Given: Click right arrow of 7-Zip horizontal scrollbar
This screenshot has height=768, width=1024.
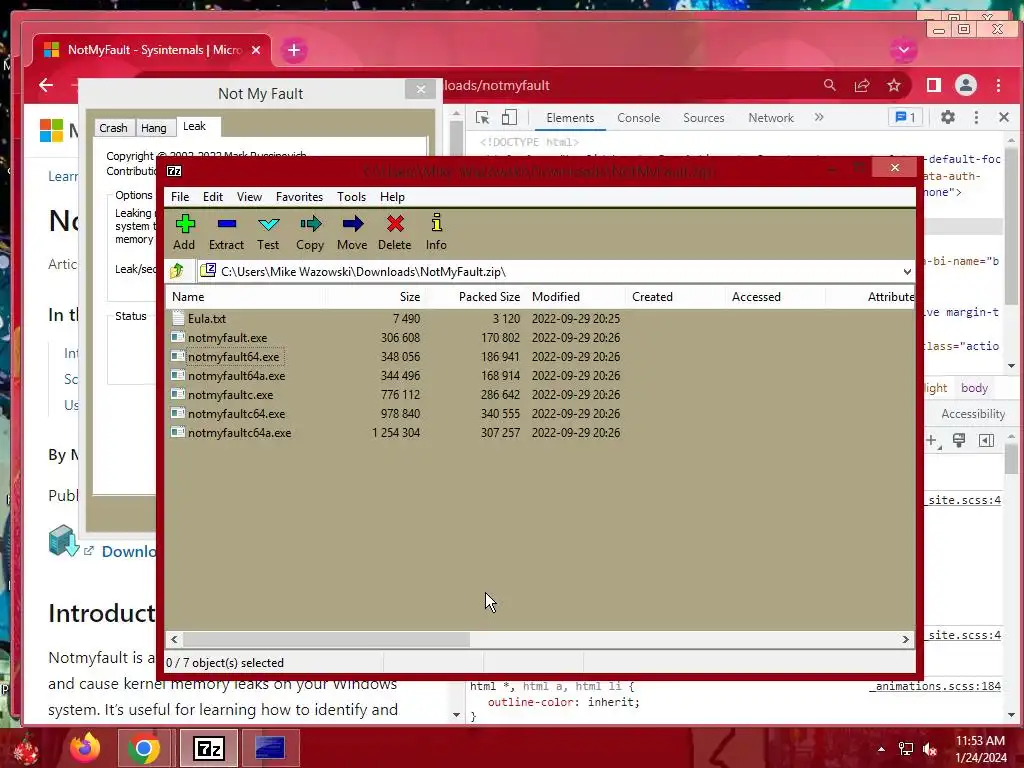Looking at the screenshot, I should (906, 639).
